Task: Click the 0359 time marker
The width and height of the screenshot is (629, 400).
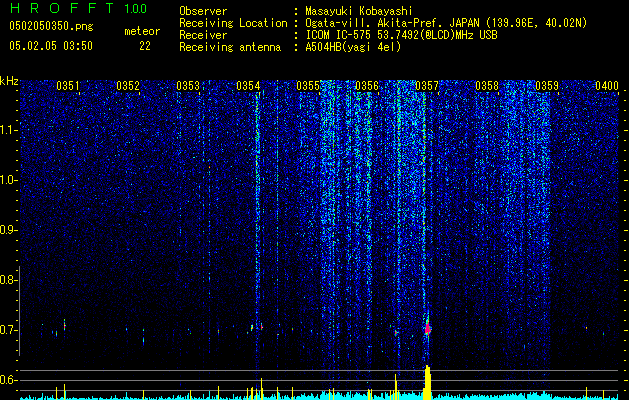Action: coord(547,86)
